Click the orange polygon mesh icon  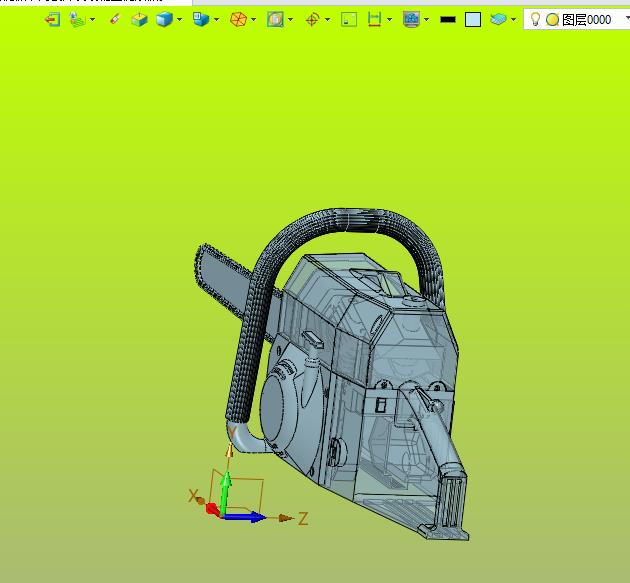click(x=238, y=19)
